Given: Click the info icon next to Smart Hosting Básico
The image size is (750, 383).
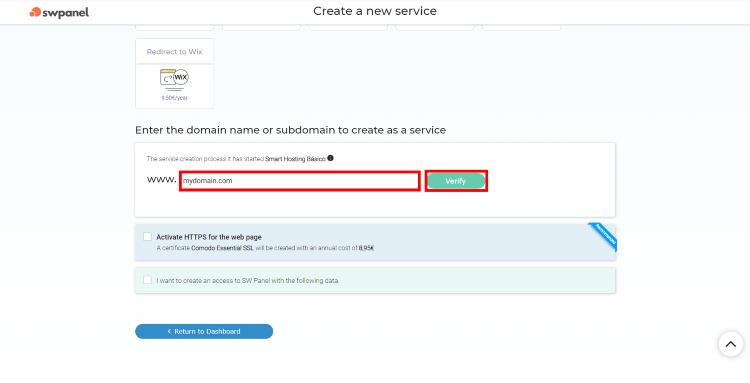Looking at the screenshot, I should [331, 158].
